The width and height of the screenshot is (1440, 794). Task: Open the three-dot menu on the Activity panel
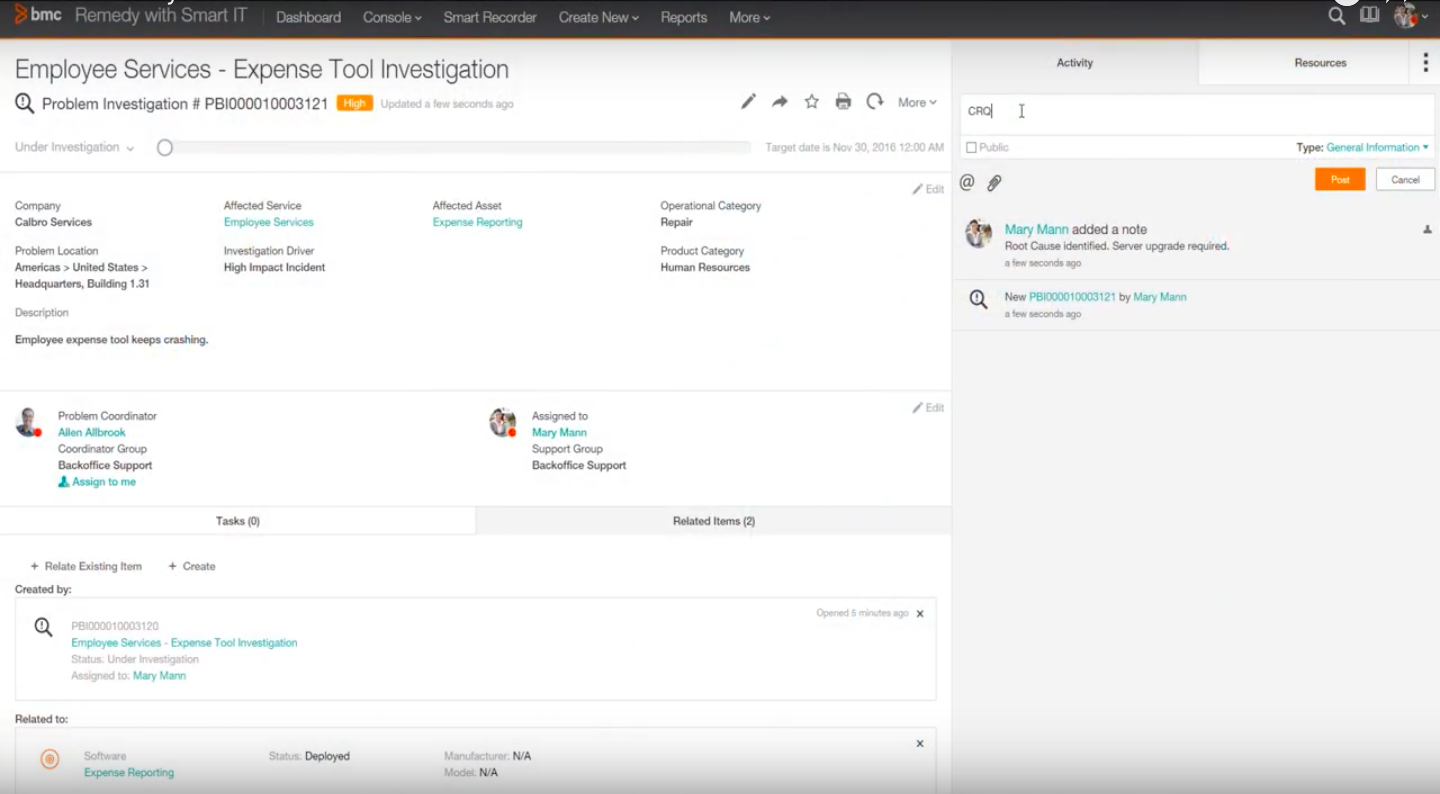[x=1426, y=62]
